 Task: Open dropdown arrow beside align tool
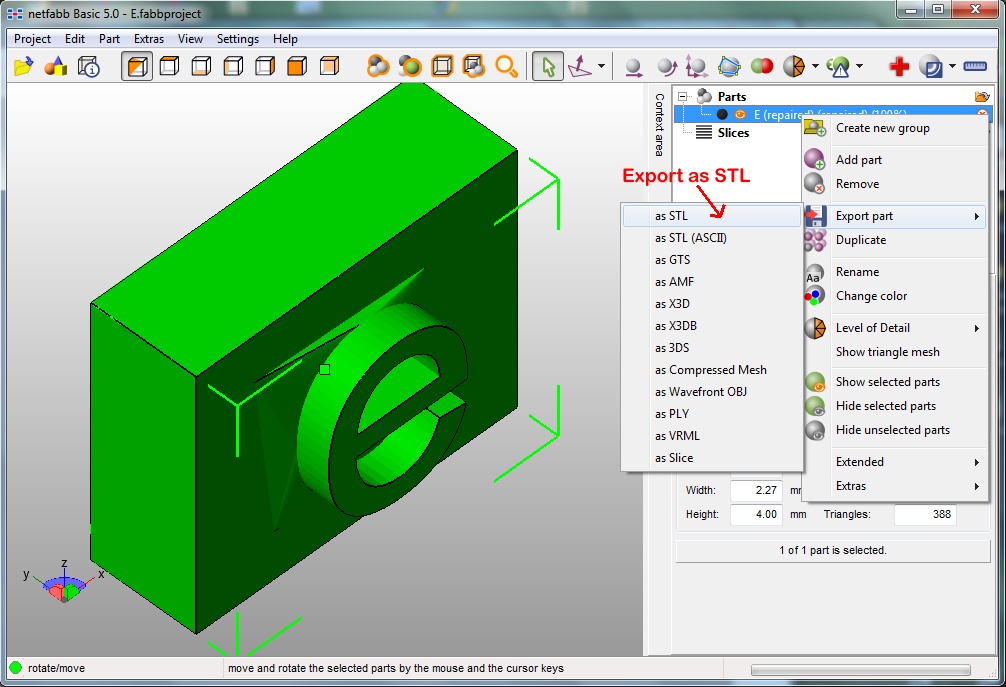(601, 66)
